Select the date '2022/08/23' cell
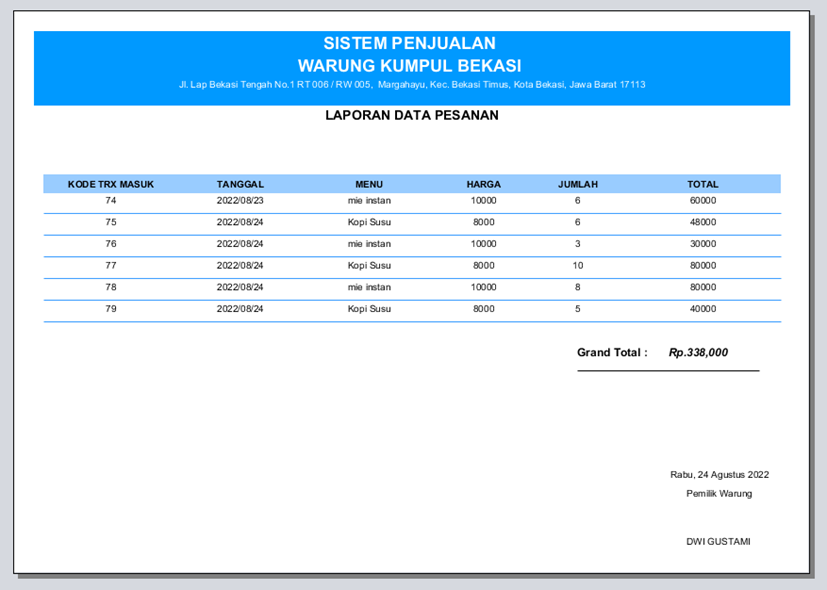Image resolution: width=827 pixels, height=590 pixels. [x=240, y=200]
